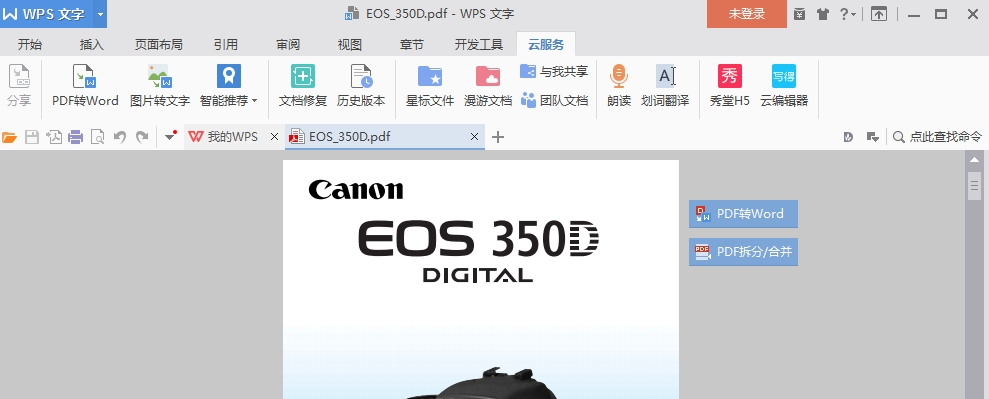
Task: Open 团队文档 team documents
Action: pos(554,100)
